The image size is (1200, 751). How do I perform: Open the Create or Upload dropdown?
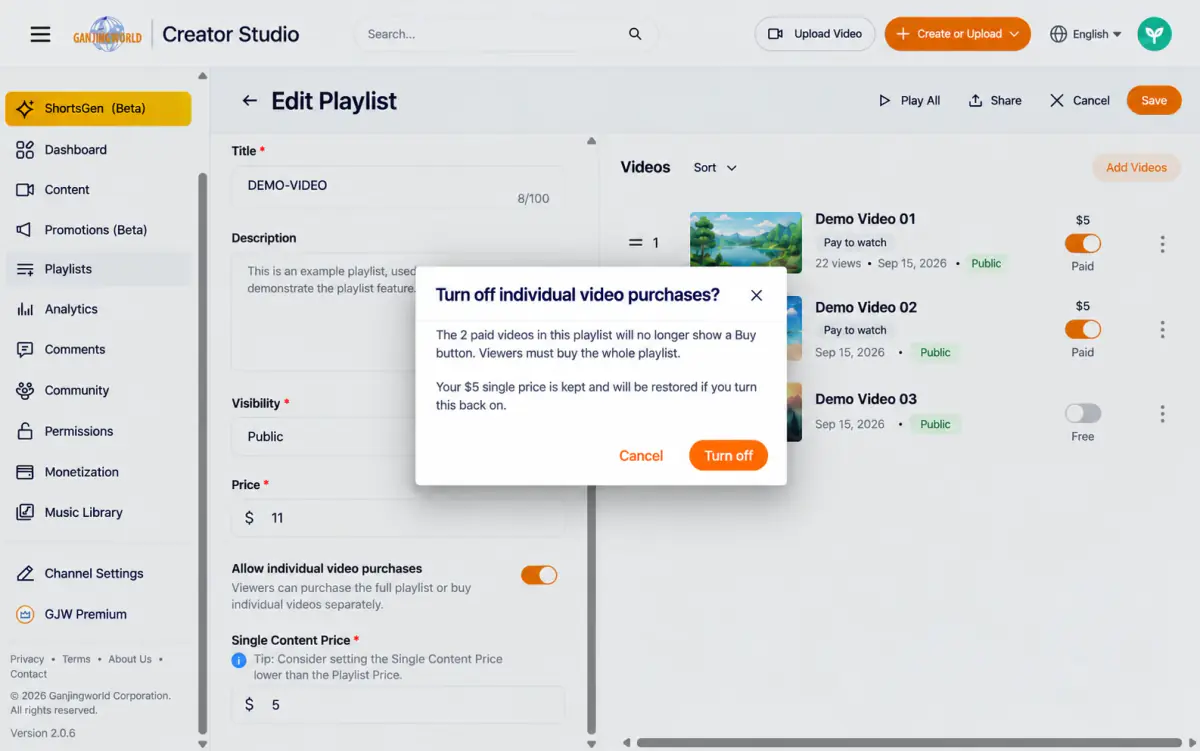coord(957,34)
